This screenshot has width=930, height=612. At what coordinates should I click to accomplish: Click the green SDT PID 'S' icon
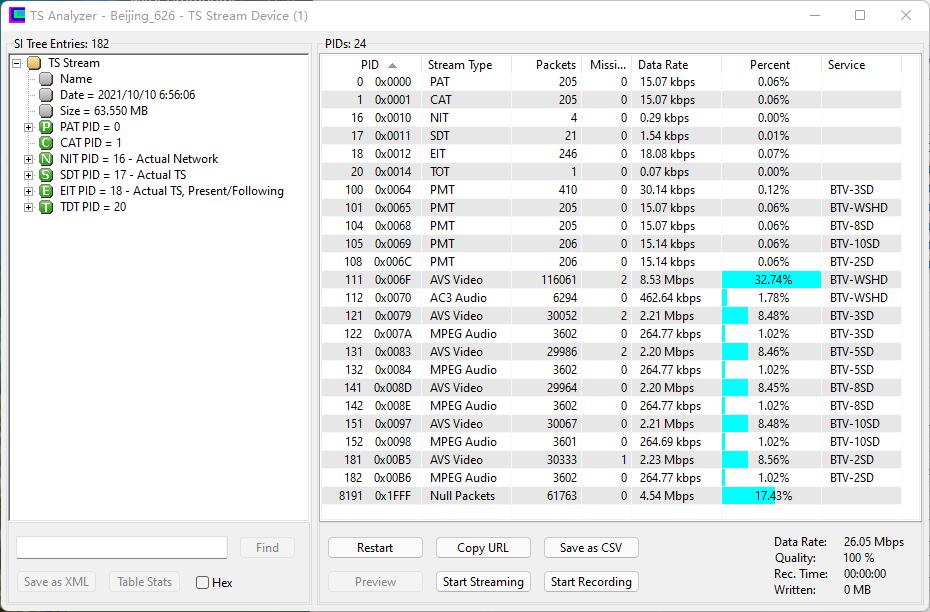tap(46, 175)
